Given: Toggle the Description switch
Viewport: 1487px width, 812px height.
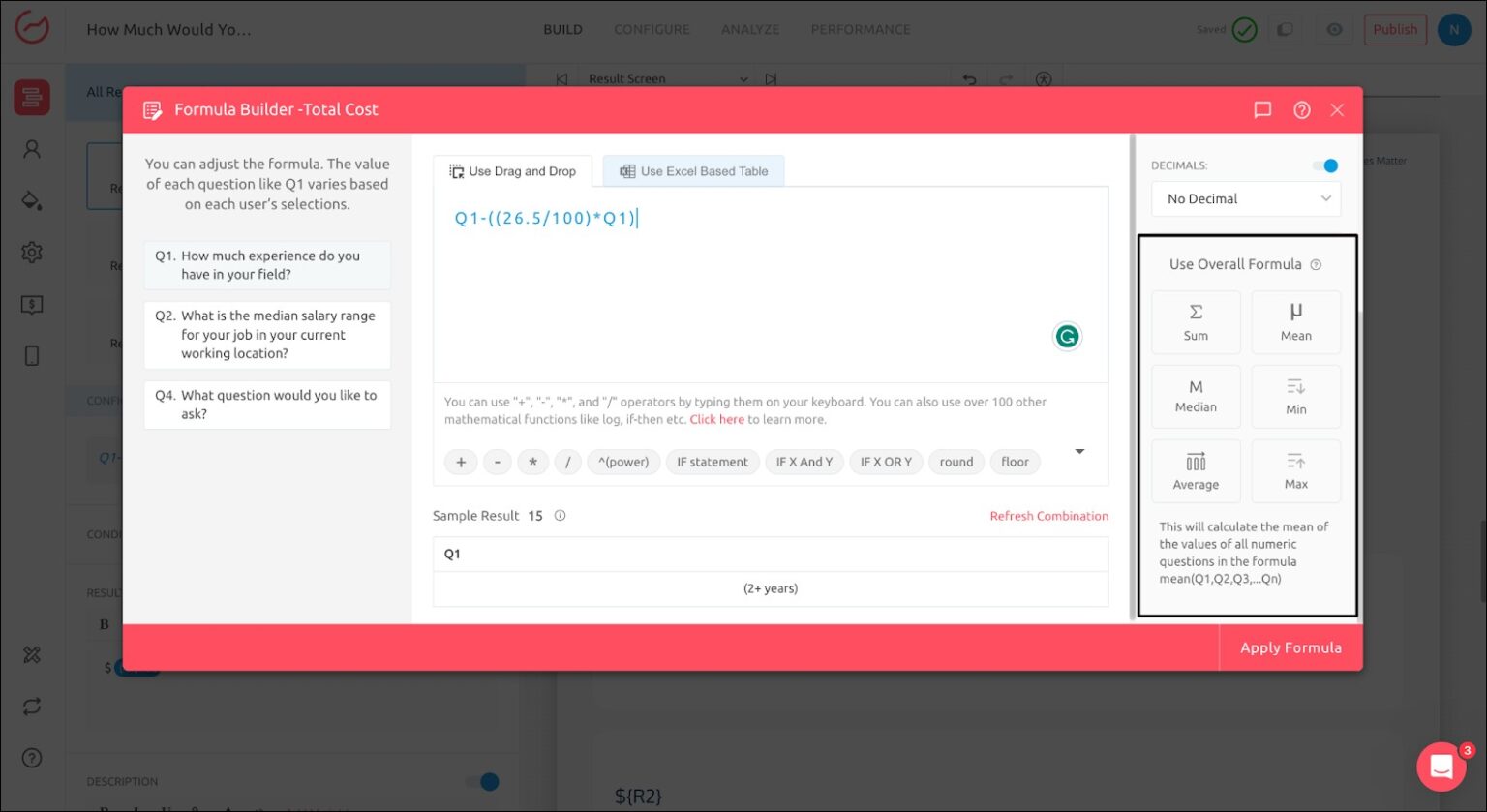Looking at the screenshot, I should coord(482,781).
